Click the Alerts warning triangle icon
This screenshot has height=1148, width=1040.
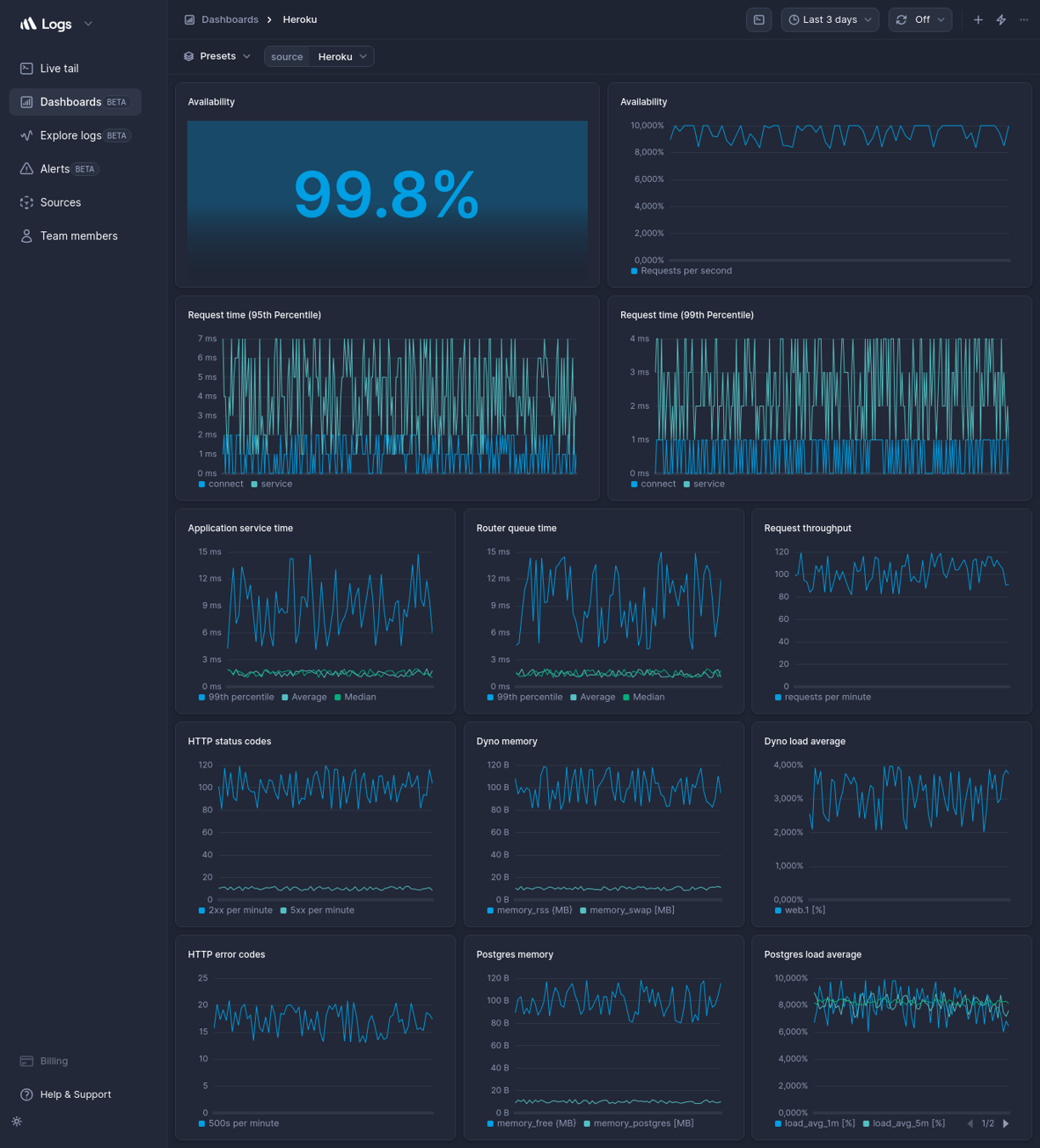coord(26,169)
